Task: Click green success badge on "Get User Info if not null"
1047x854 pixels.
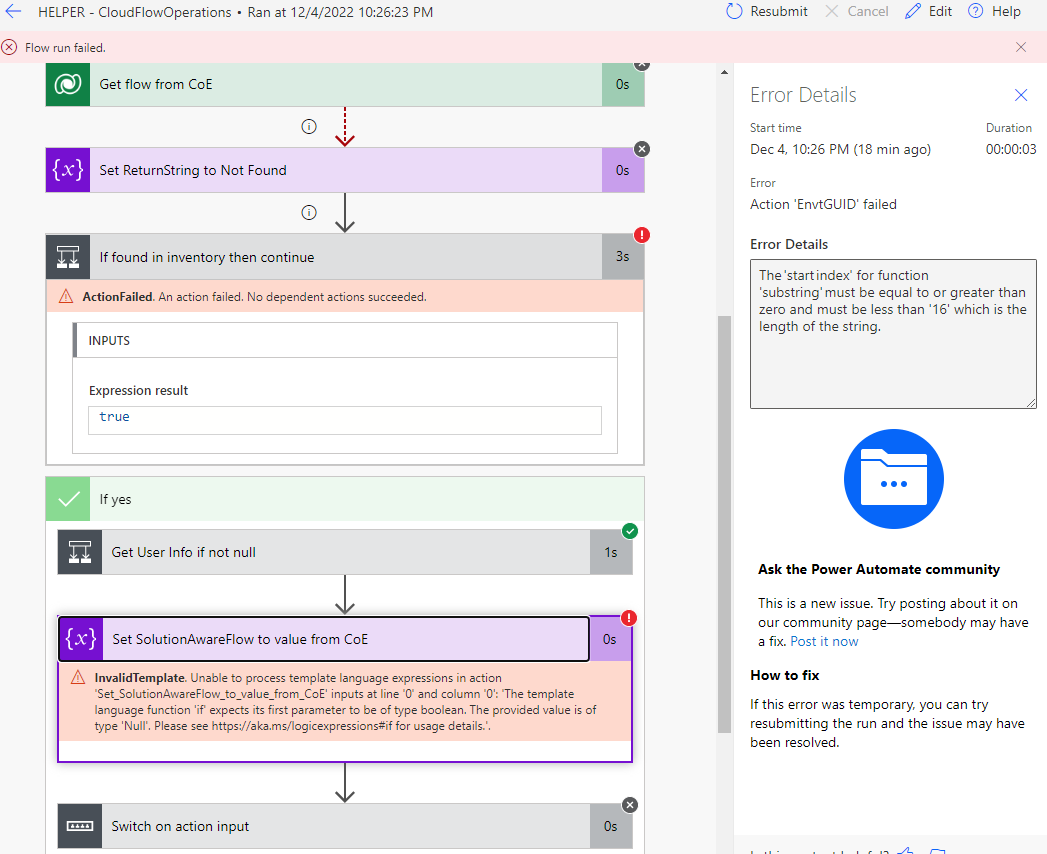Action: (630, 532)
